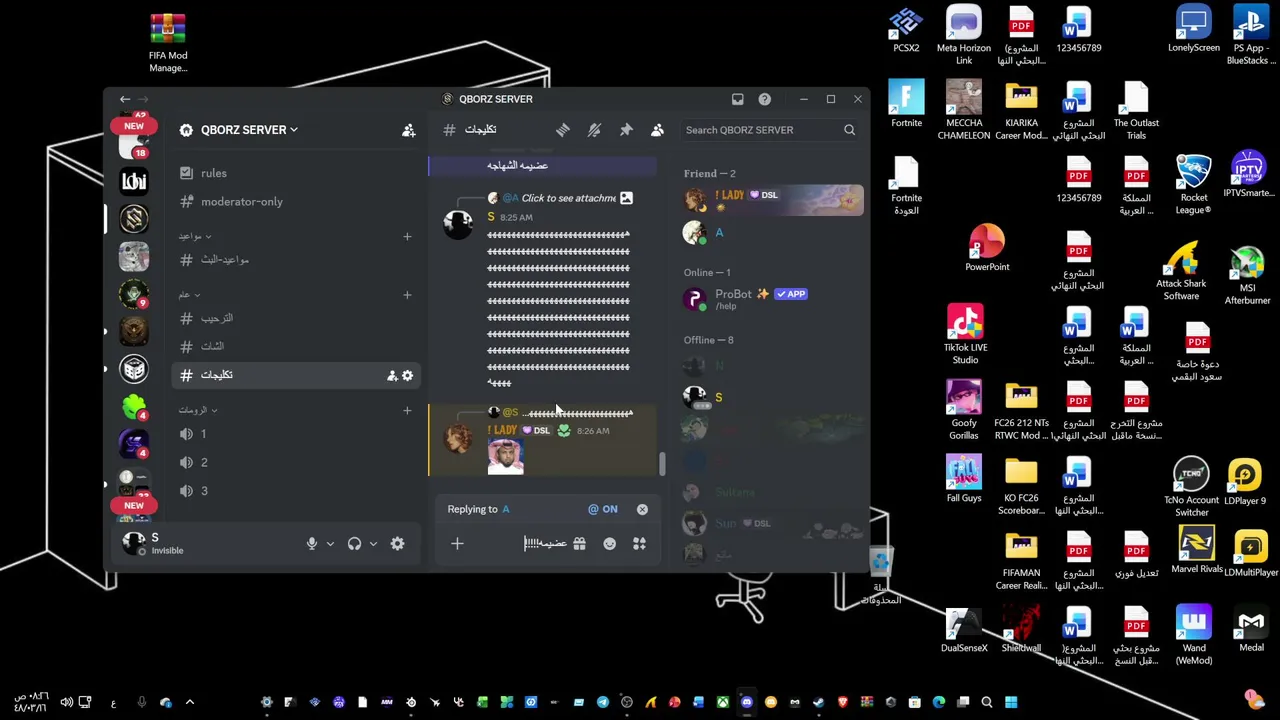
Task: Edit تكليجات channel settings gear
Action: (407, 375)
